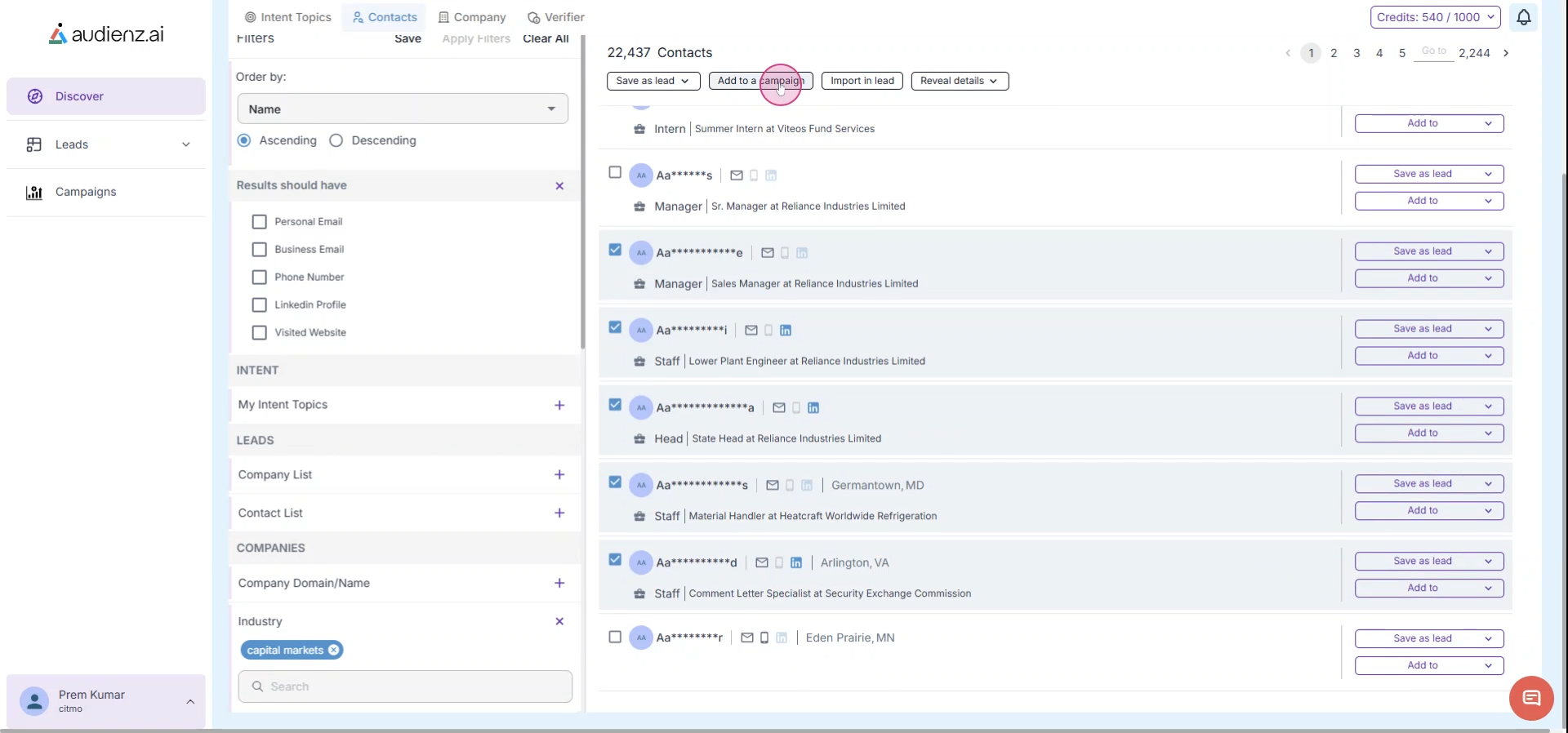Check the Business Email checkbox
The width and height of the screenshot is (1568, 733).
[260, 250]
